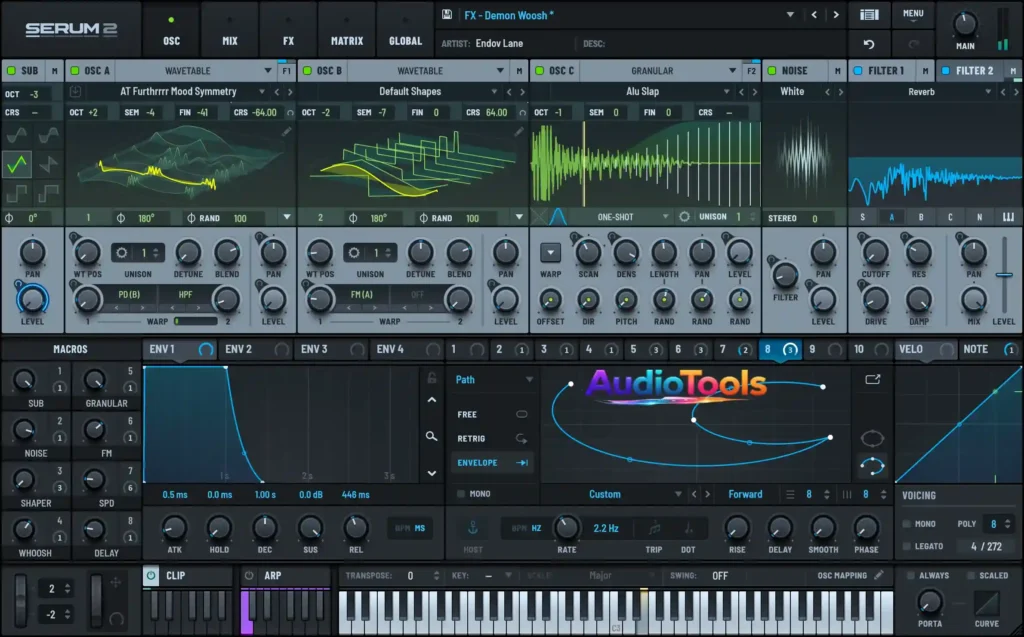
Task: Click the anchor Host sync icon in the LFO panel
Action: 473,526
